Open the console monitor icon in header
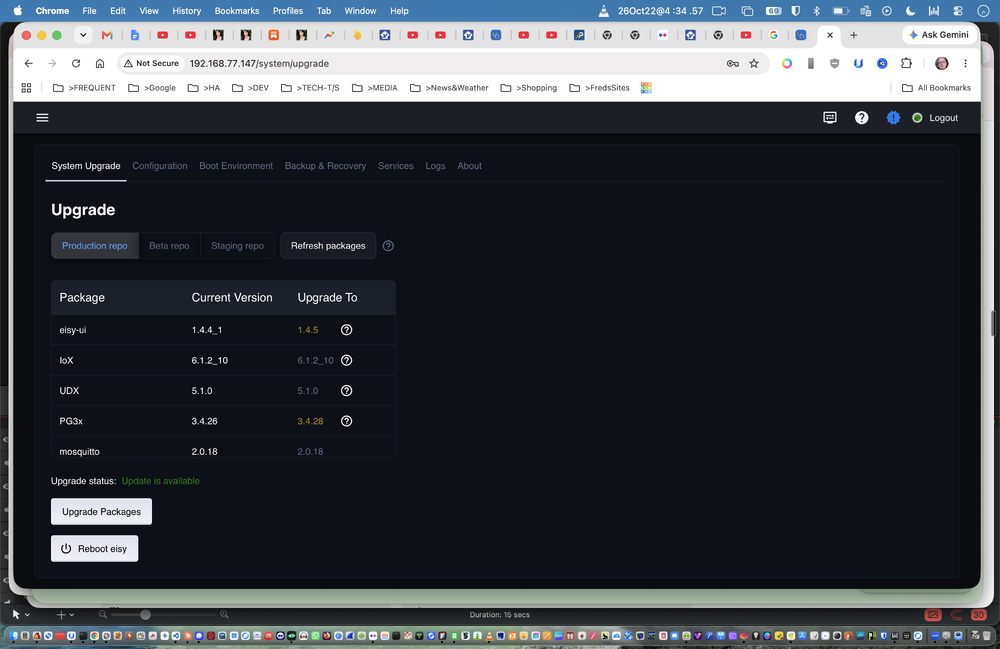1000x649 pixels. [830, 117]
